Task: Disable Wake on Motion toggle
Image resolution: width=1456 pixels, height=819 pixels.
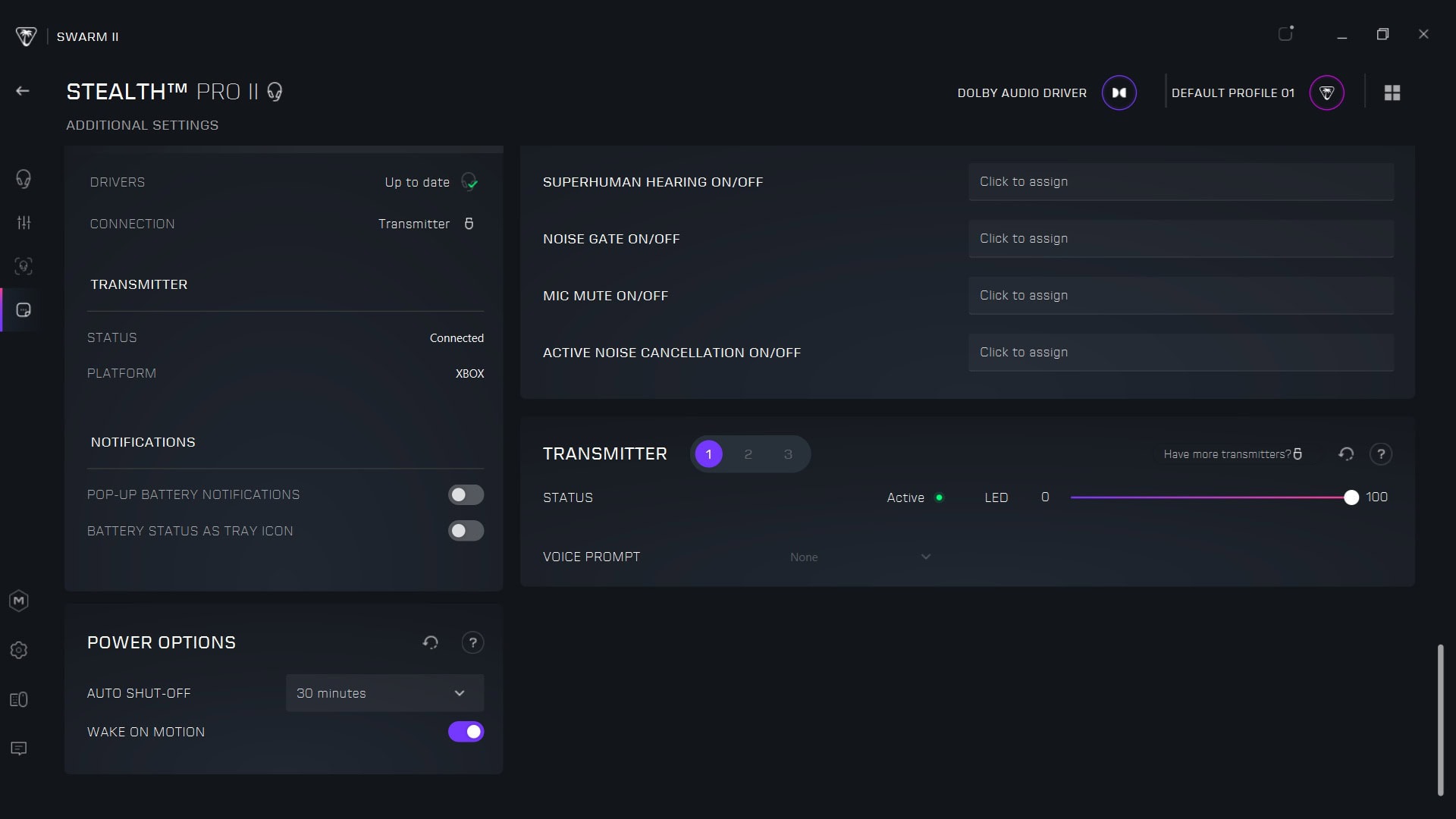Action: (466, 732)
